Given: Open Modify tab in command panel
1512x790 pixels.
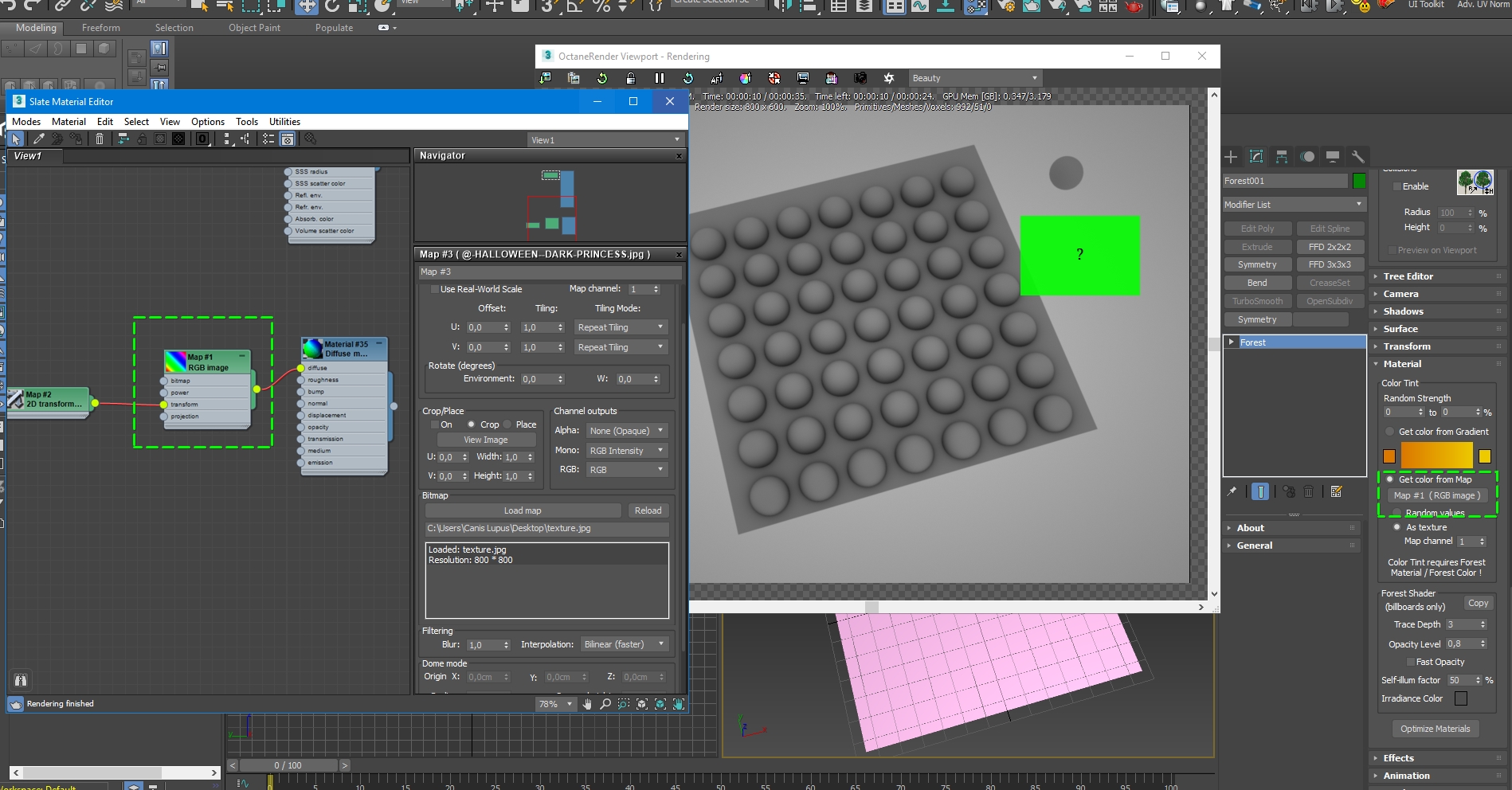Looking at the screenshot, I should (1256, 157).
